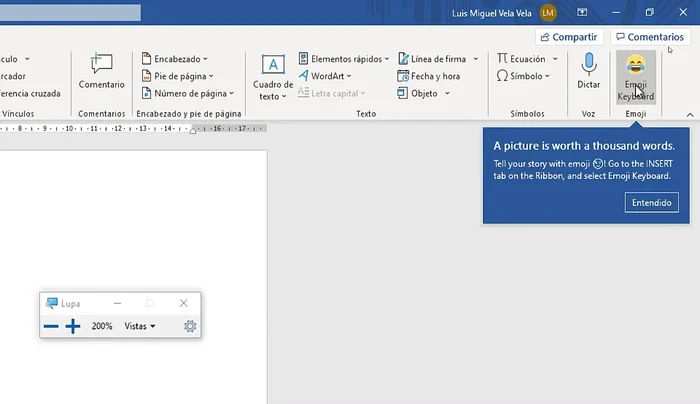Insert a Cuadro de texto
This screenshot has width=700, height=404.
point(273,78)
